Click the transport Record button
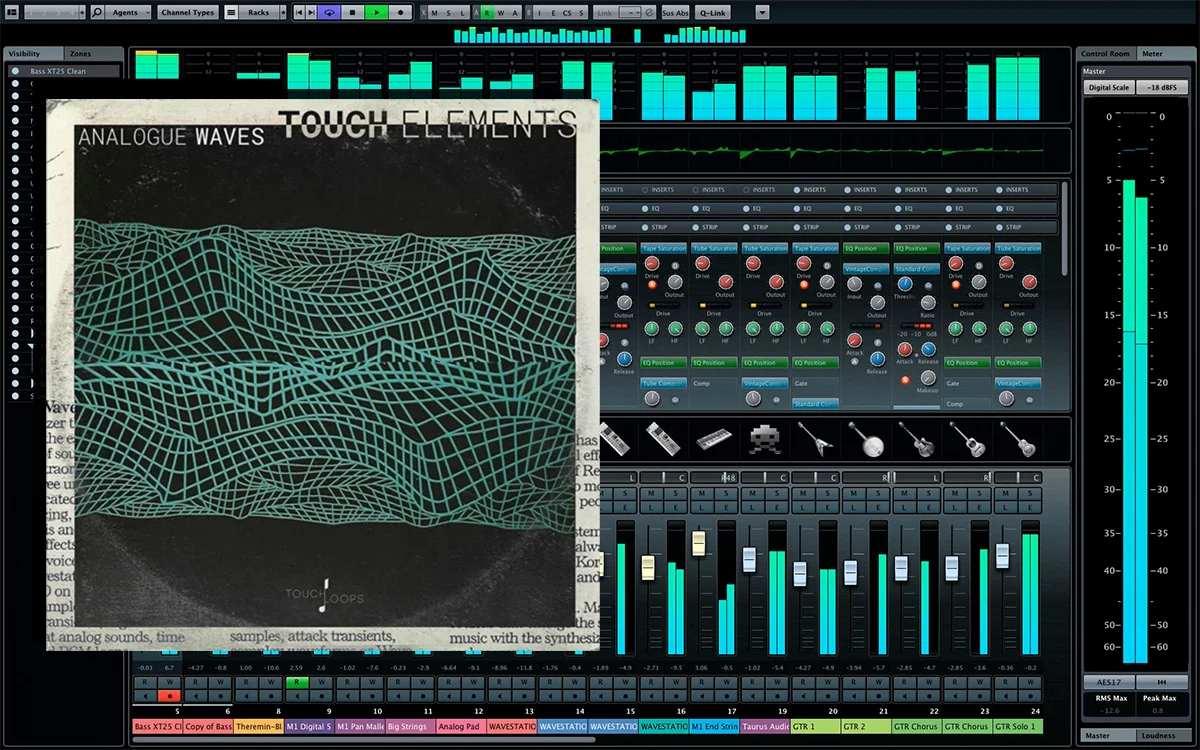The width and height of the screenshot is (1200, 750). pos(400,12)
